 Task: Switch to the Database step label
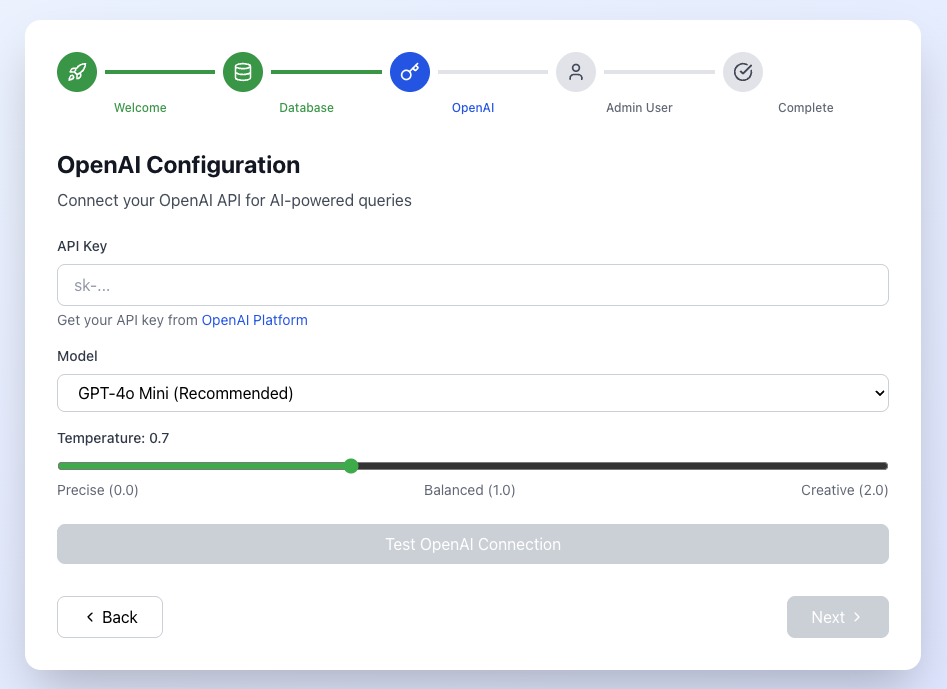coord(306,108)
